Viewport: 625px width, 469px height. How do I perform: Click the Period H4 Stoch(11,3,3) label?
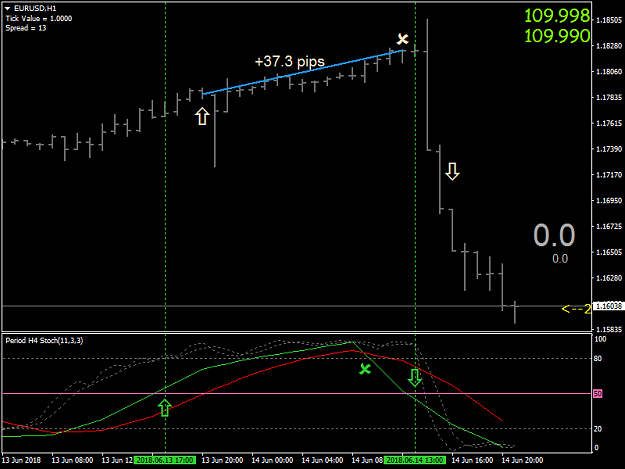pos(44,341)
